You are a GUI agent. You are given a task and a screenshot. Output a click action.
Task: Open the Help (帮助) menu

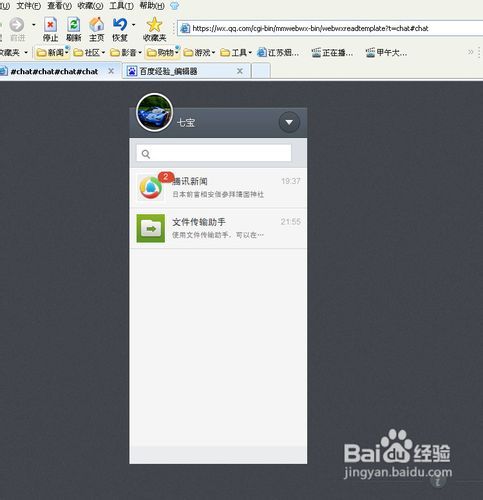tap(152, 6)
